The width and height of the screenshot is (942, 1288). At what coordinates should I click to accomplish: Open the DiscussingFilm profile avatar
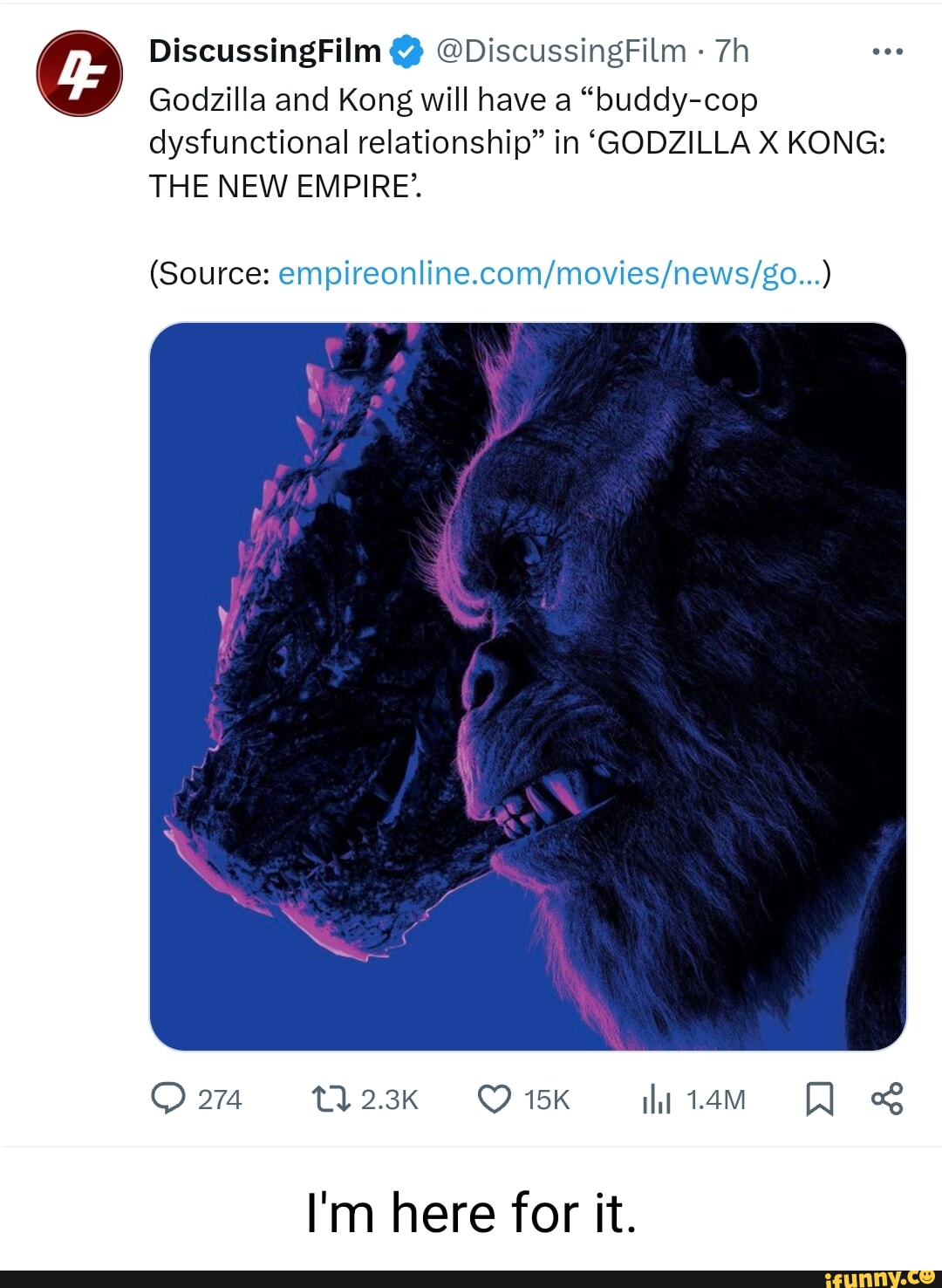click(x=79, y=73)
